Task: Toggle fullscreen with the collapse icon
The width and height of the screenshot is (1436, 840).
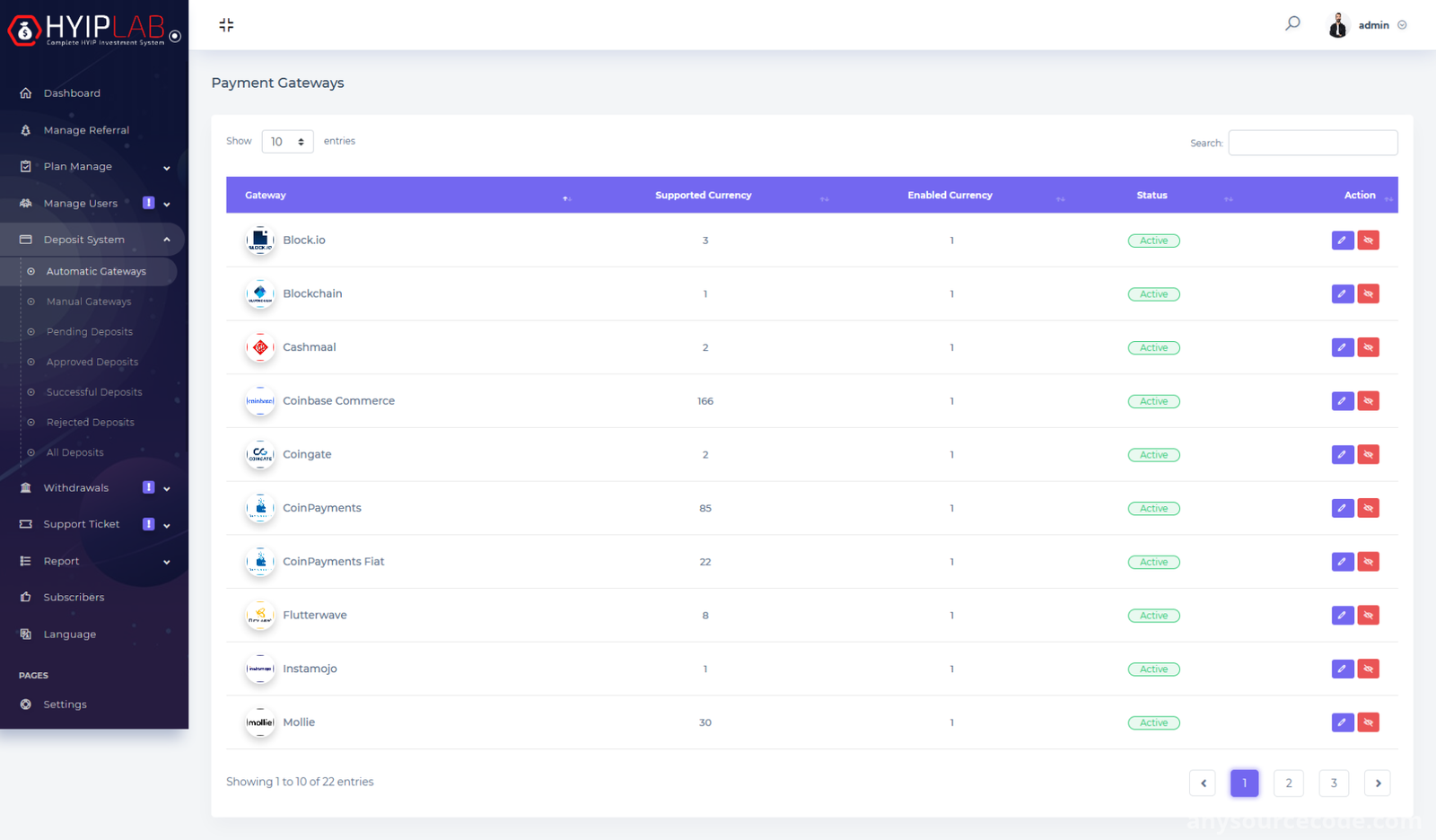Action: point(226,25)
